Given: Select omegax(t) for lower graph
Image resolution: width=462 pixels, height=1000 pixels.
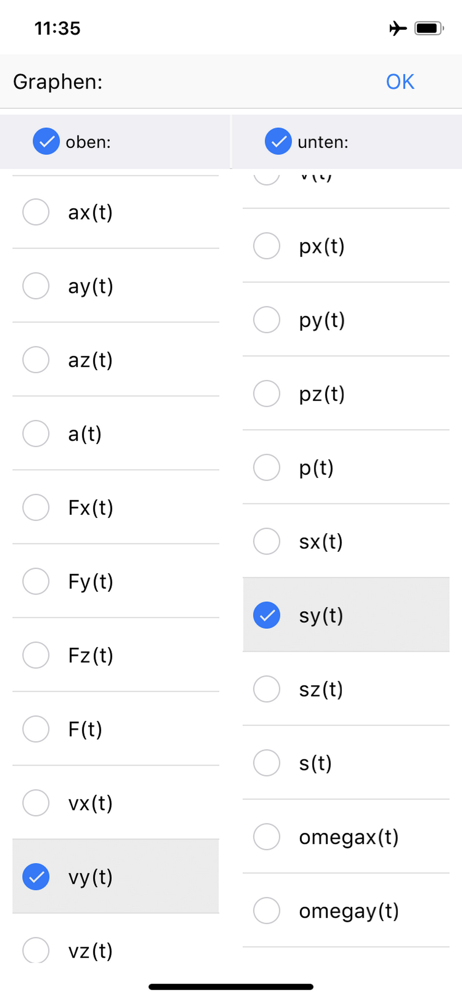Looking at the screenshot, I should pyautogui.click(x=346, y=837).
